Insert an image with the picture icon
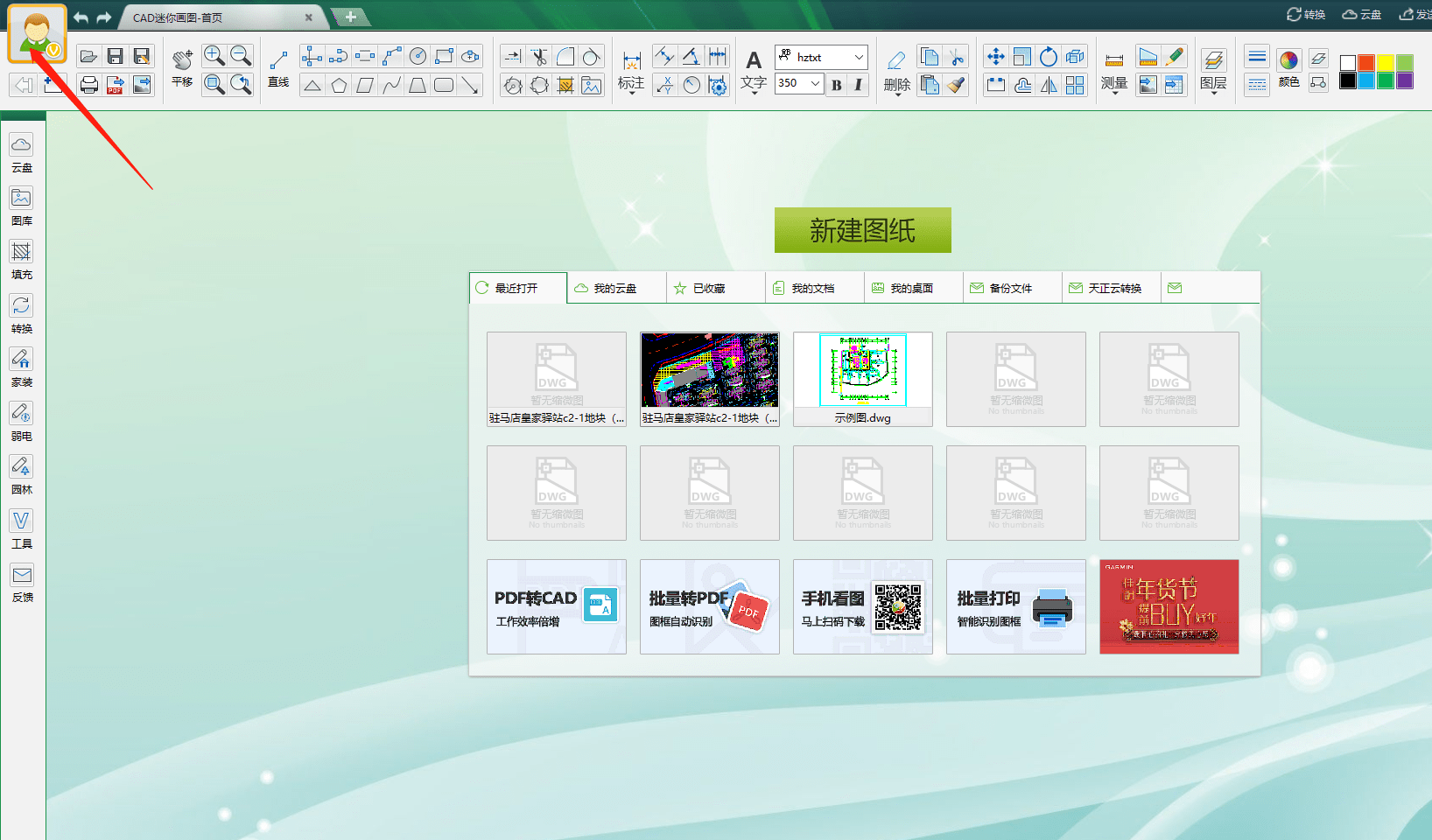 click(592, 85)
